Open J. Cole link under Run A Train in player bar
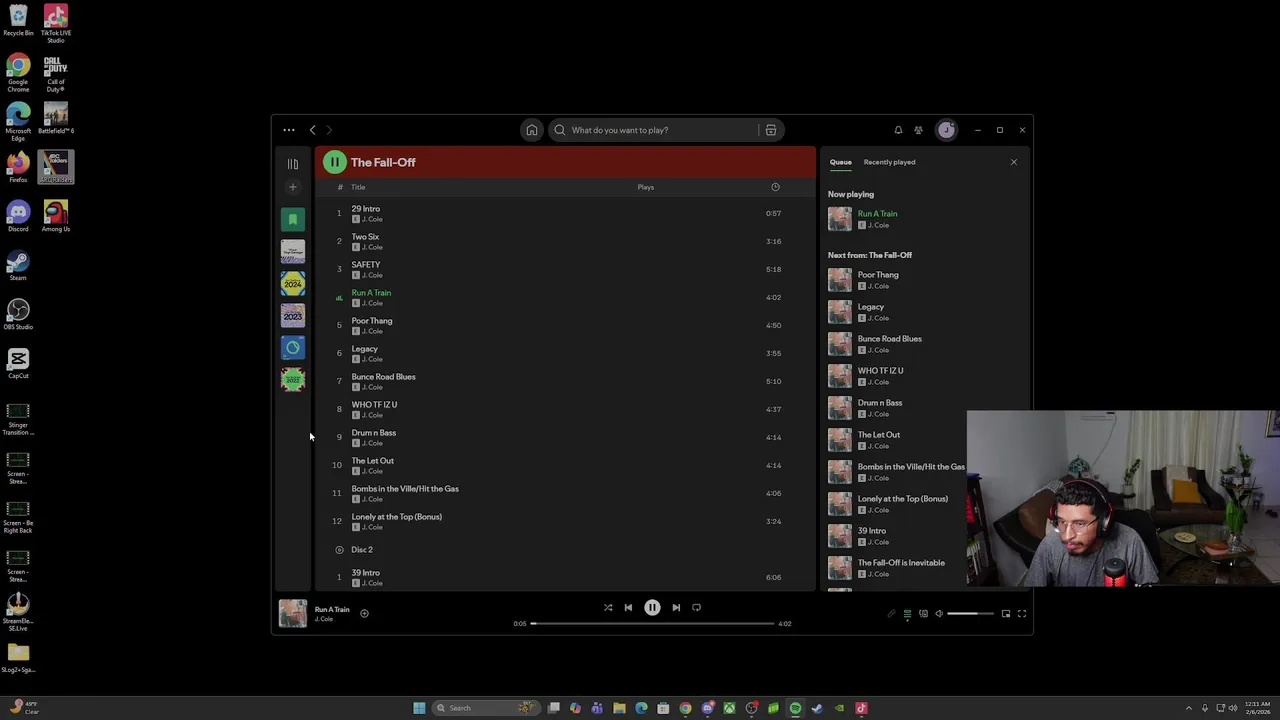Screen dimensions: 1280x720 324,619
